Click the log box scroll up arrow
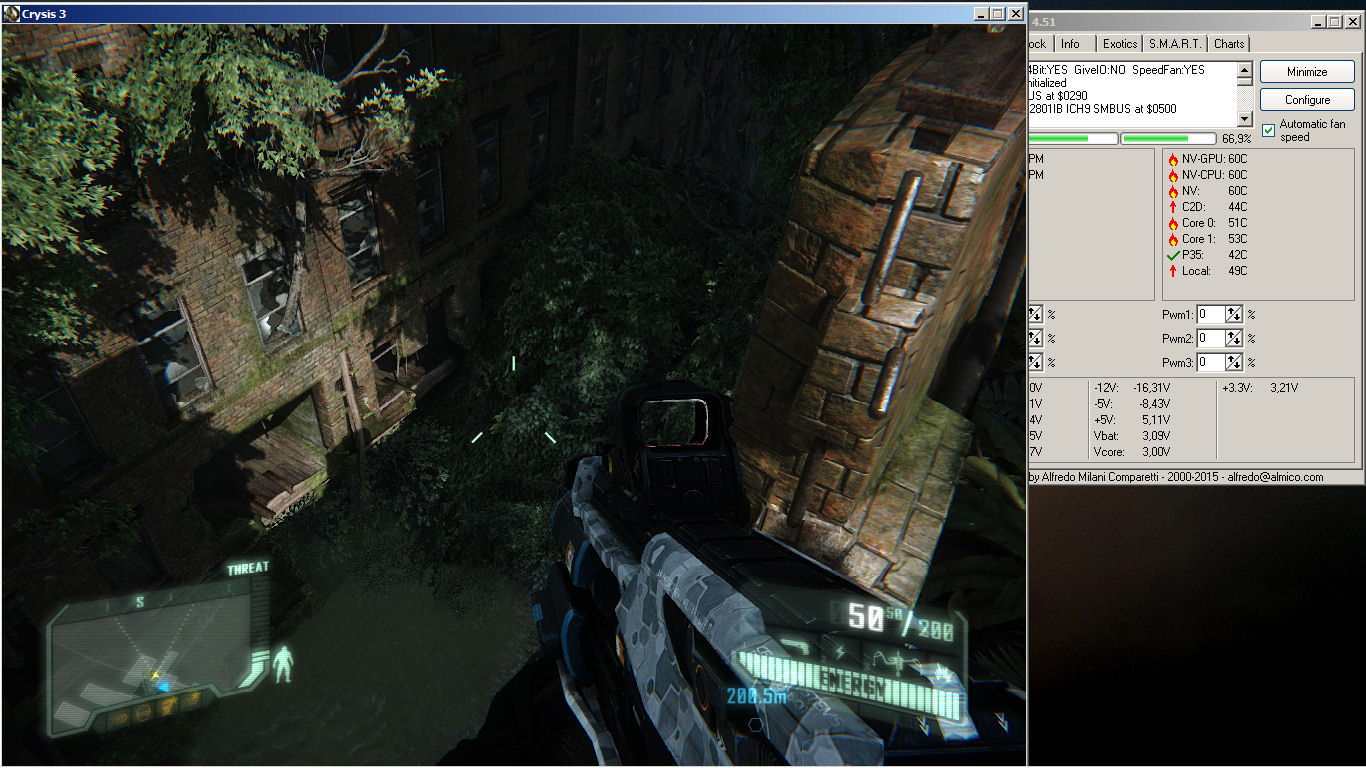 coord(1244,71)
